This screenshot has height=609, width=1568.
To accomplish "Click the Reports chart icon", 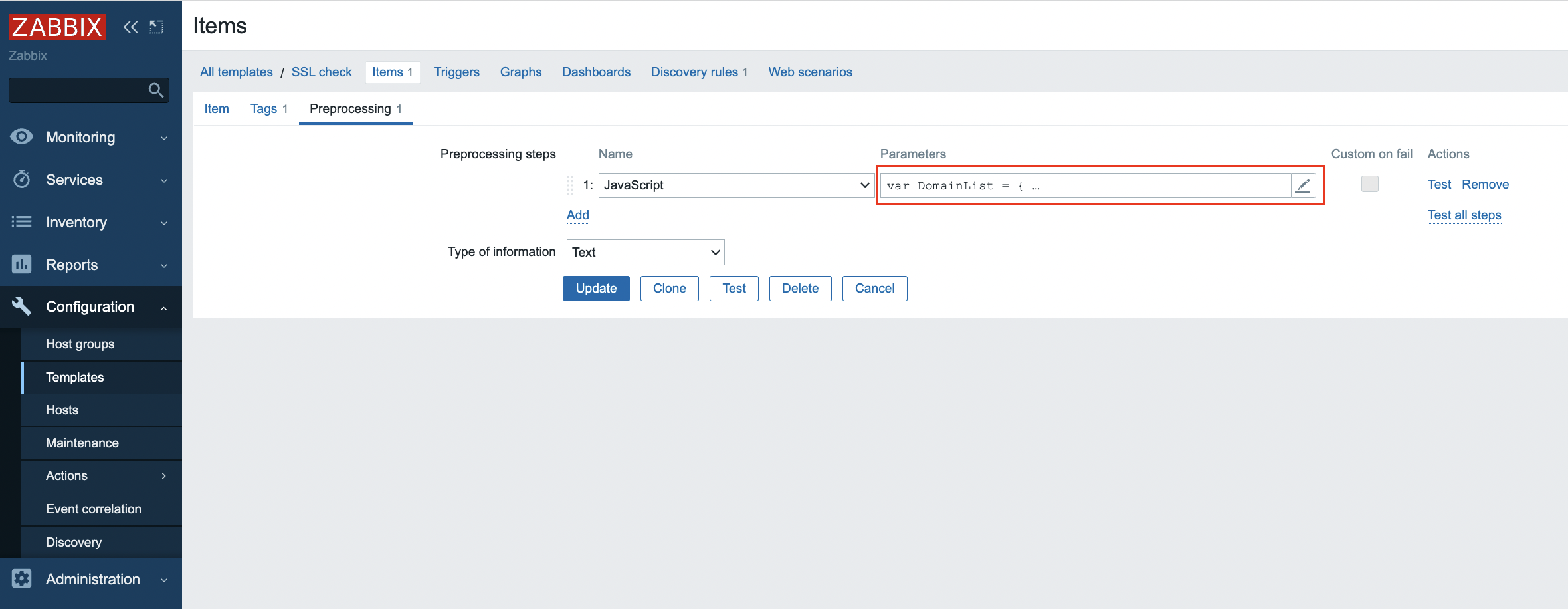I will [21, 265].
